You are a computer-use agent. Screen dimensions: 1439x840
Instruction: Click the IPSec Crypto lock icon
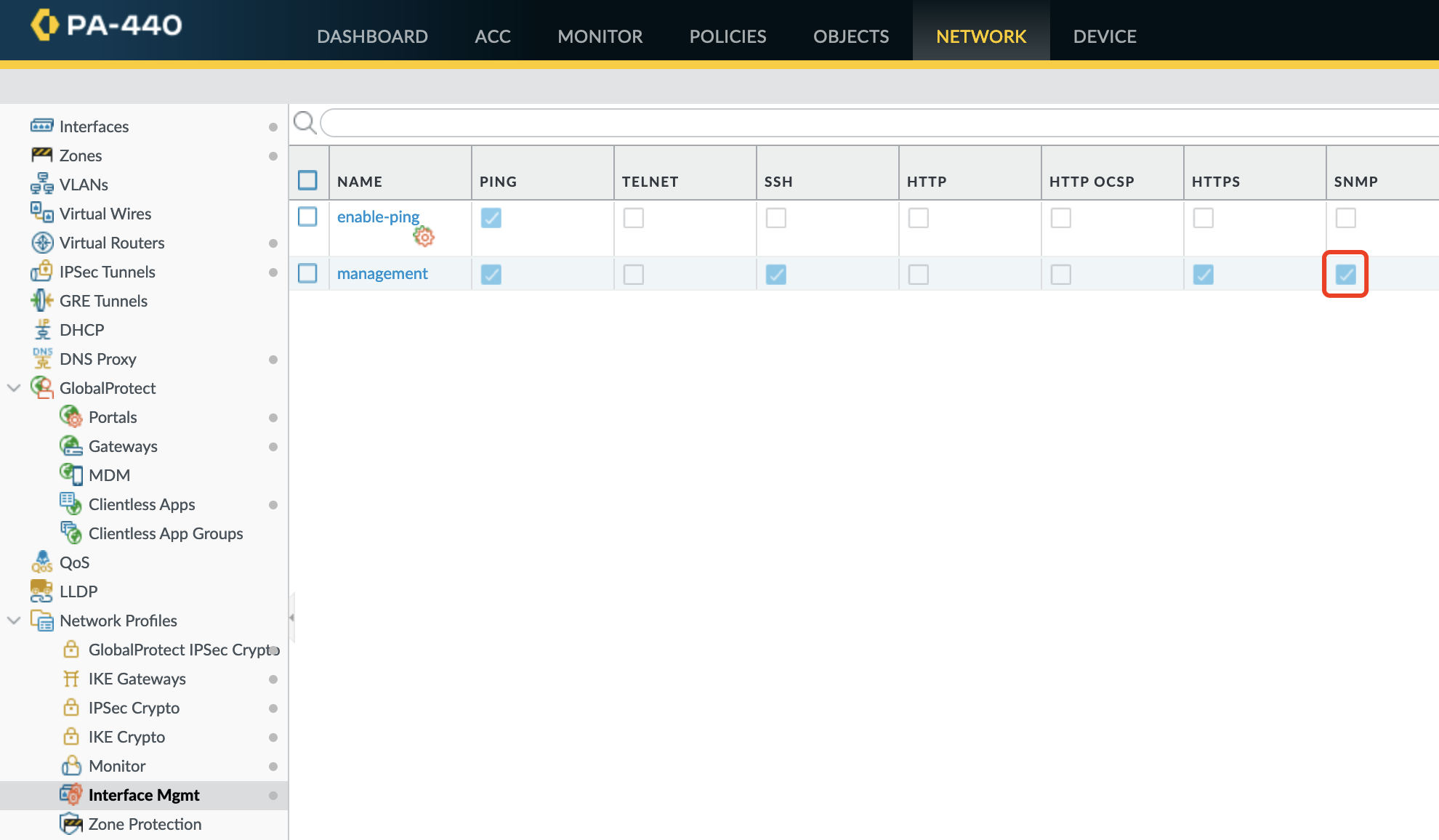[x=71, y=706]
